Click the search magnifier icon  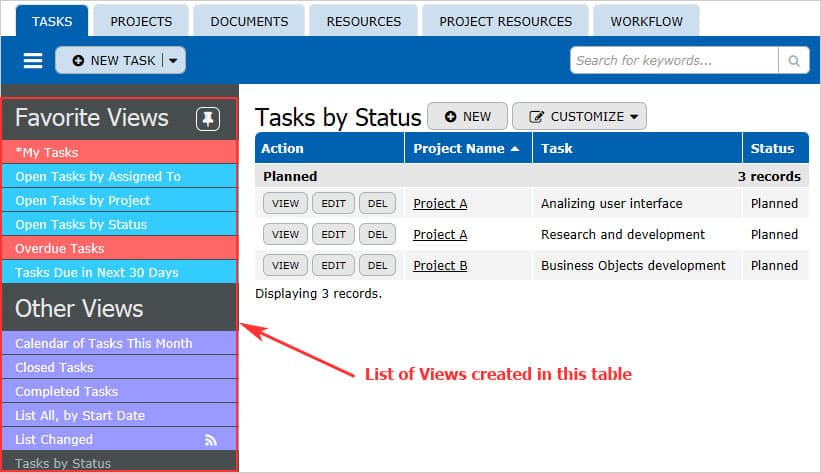(x=794, y=61)
